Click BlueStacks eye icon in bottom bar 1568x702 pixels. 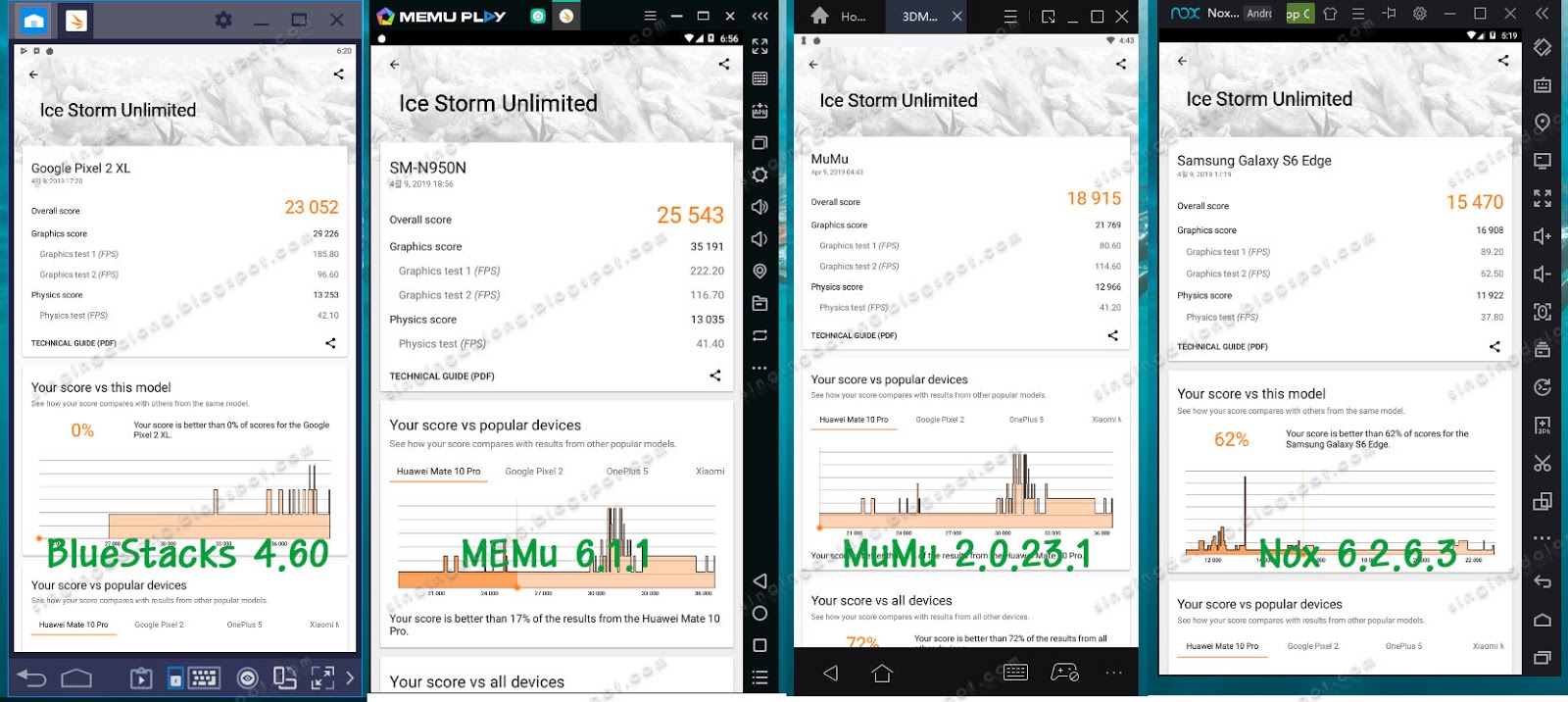tap(248, 677)
